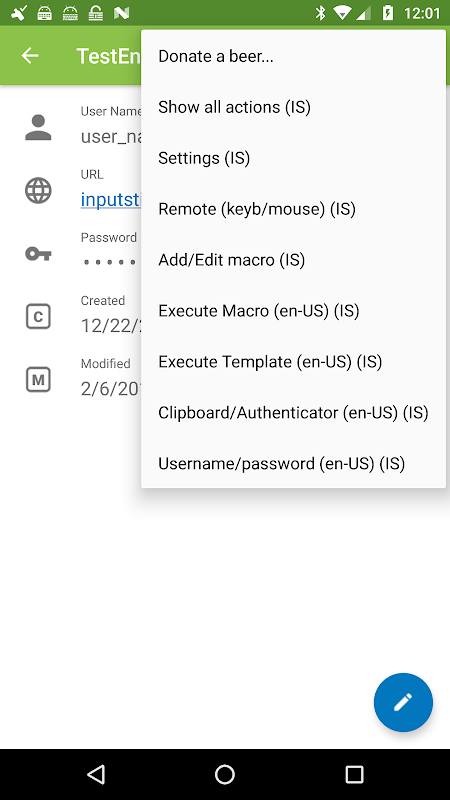
Task: Choose Username/password (en-US) (IS)
Action: point(293,464)
